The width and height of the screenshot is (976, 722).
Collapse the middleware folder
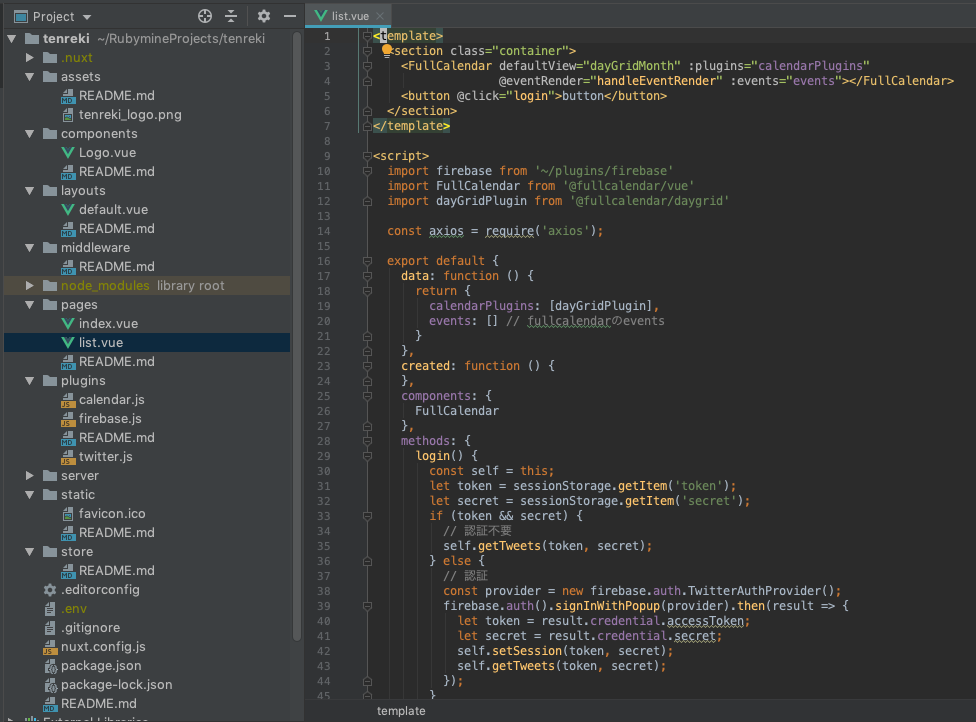29,248
